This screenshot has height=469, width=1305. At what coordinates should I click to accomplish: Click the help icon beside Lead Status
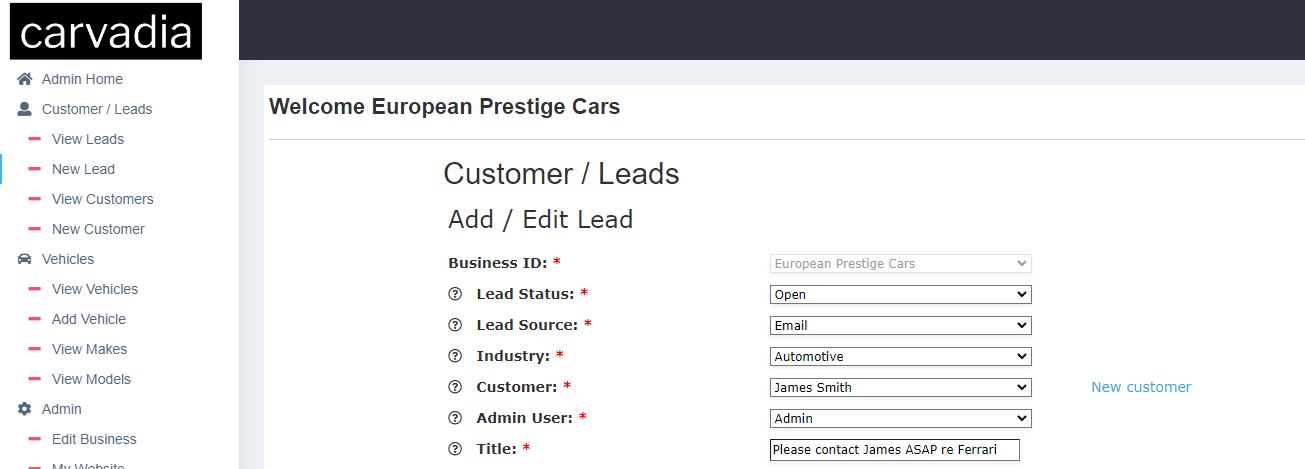coord(455,294)
